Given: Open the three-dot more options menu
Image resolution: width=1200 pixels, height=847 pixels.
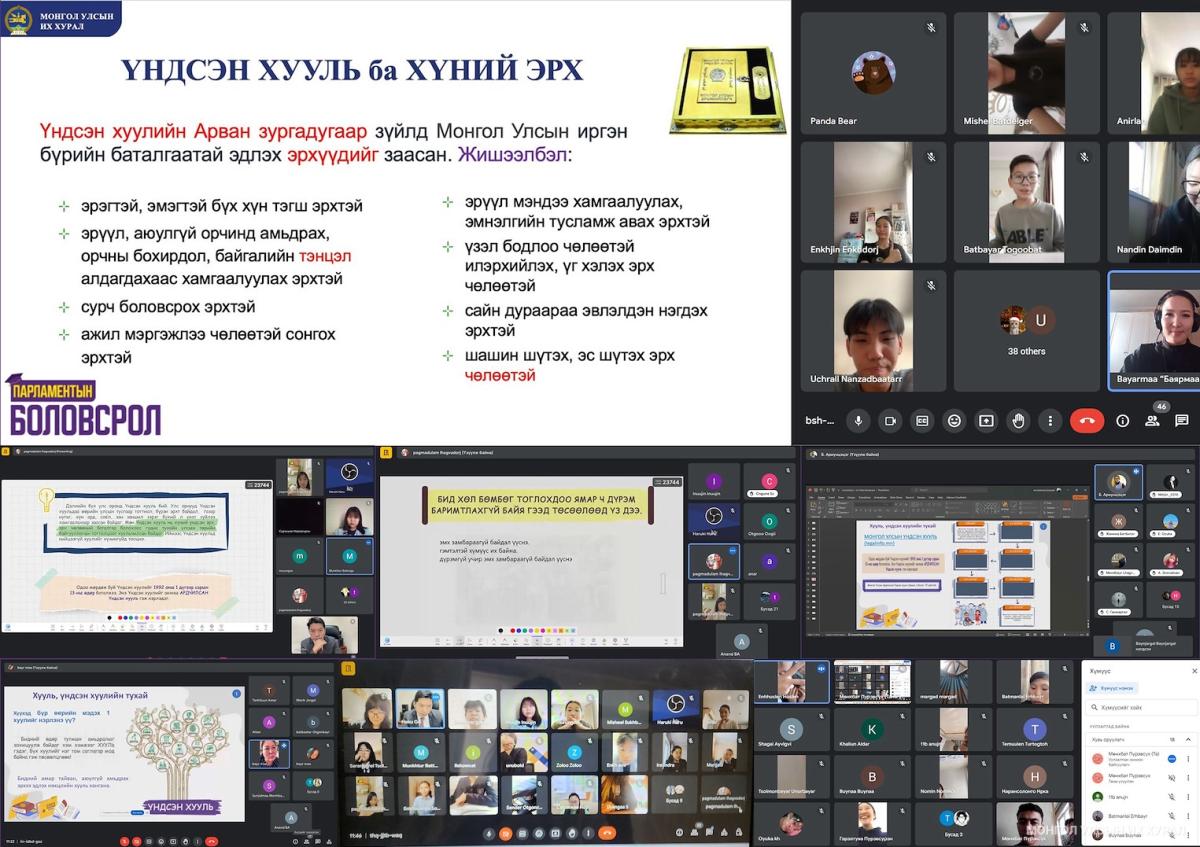Looking at the screenshot, I should [x=1050, y=421].
